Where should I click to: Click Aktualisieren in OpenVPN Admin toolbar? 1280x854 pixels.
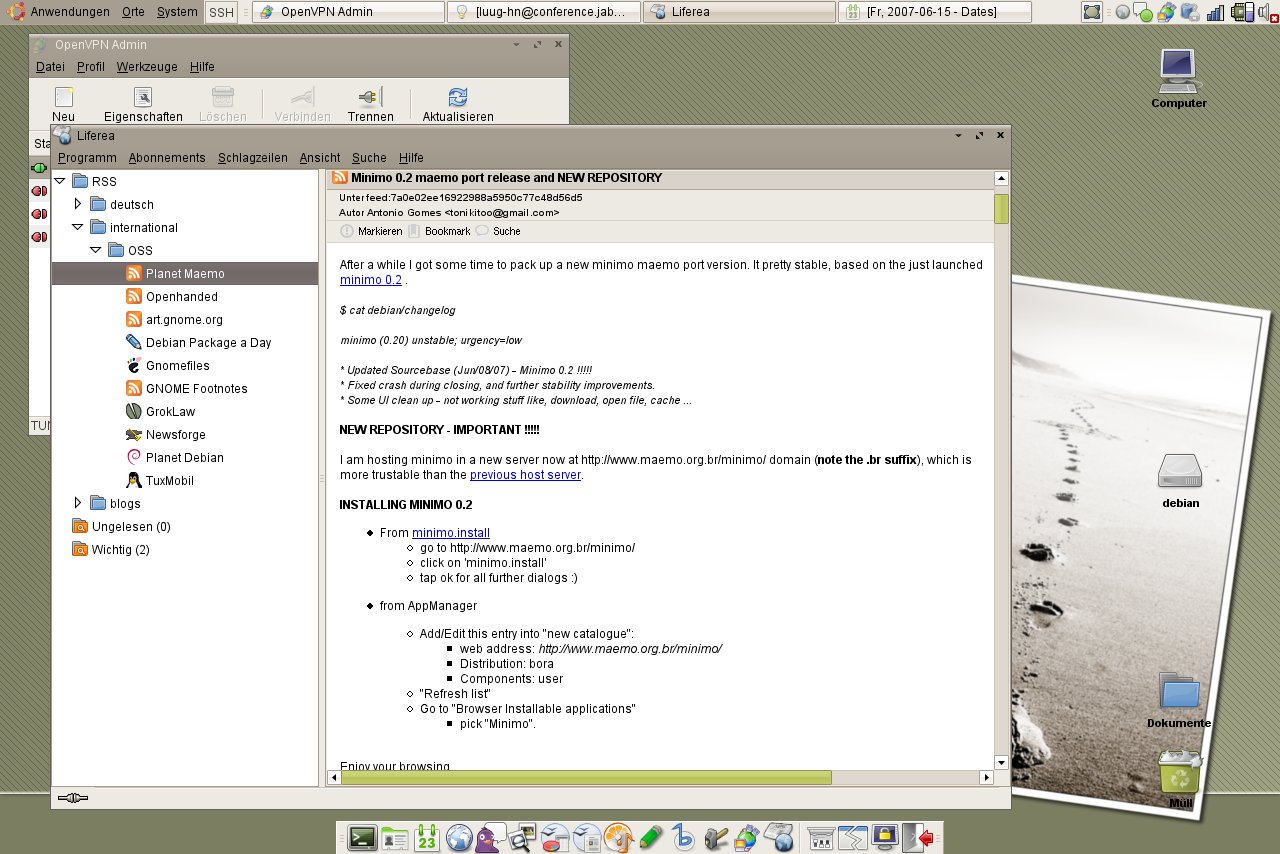(458, 105)
